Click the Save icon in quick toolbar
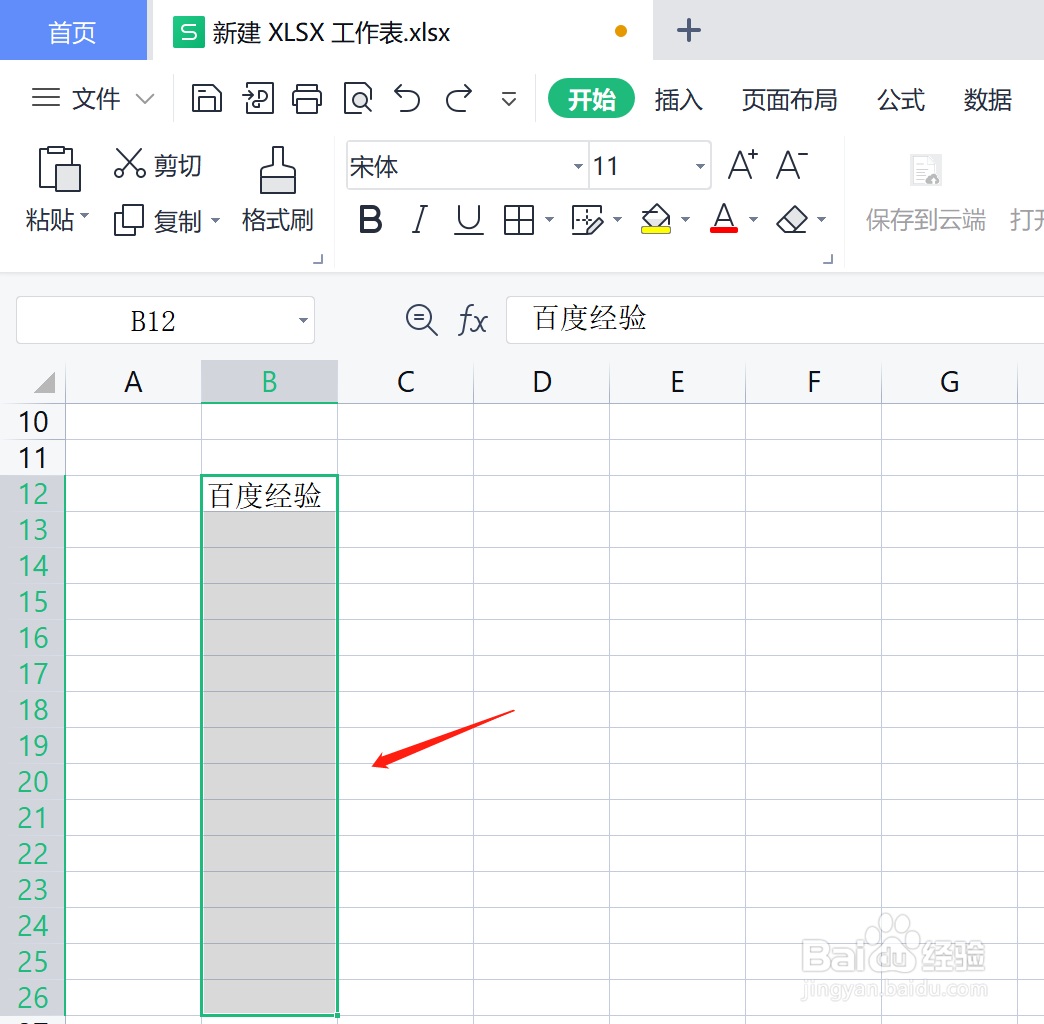This screenshot has width=1044, height=1024. coord(206,99)
